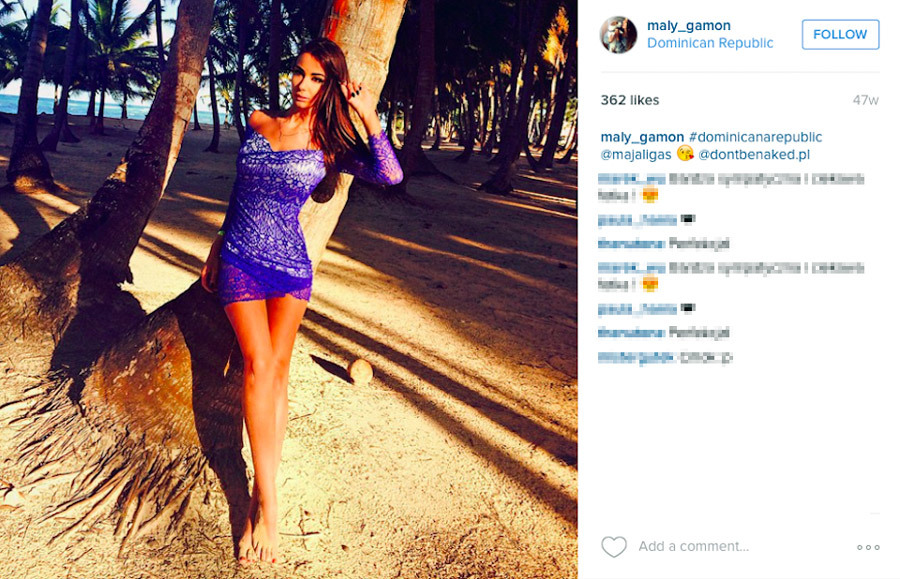Open the three-dot more options menu

point(868,547)
